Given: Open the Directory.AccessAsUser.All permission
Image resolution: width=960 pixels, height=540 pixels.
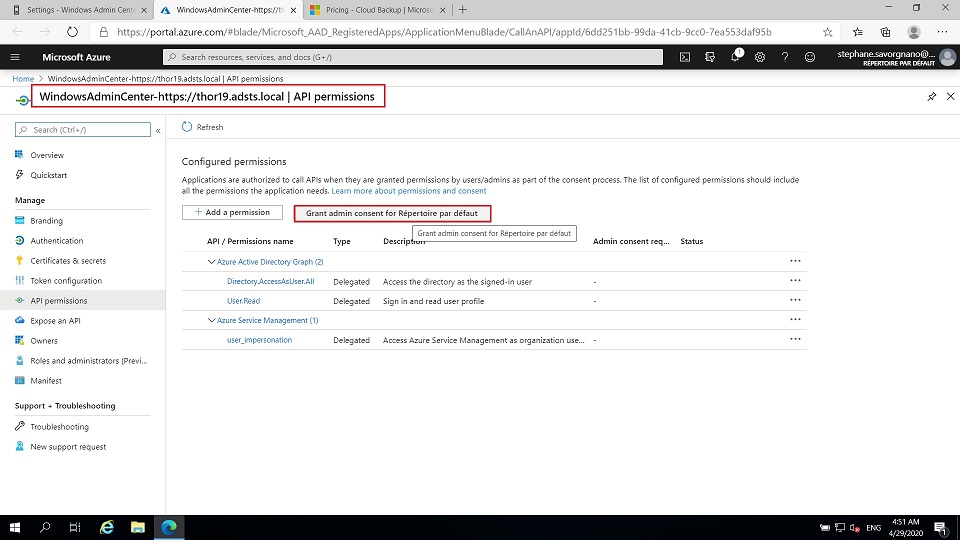Looking at the screenshot, I should [271, 282].
